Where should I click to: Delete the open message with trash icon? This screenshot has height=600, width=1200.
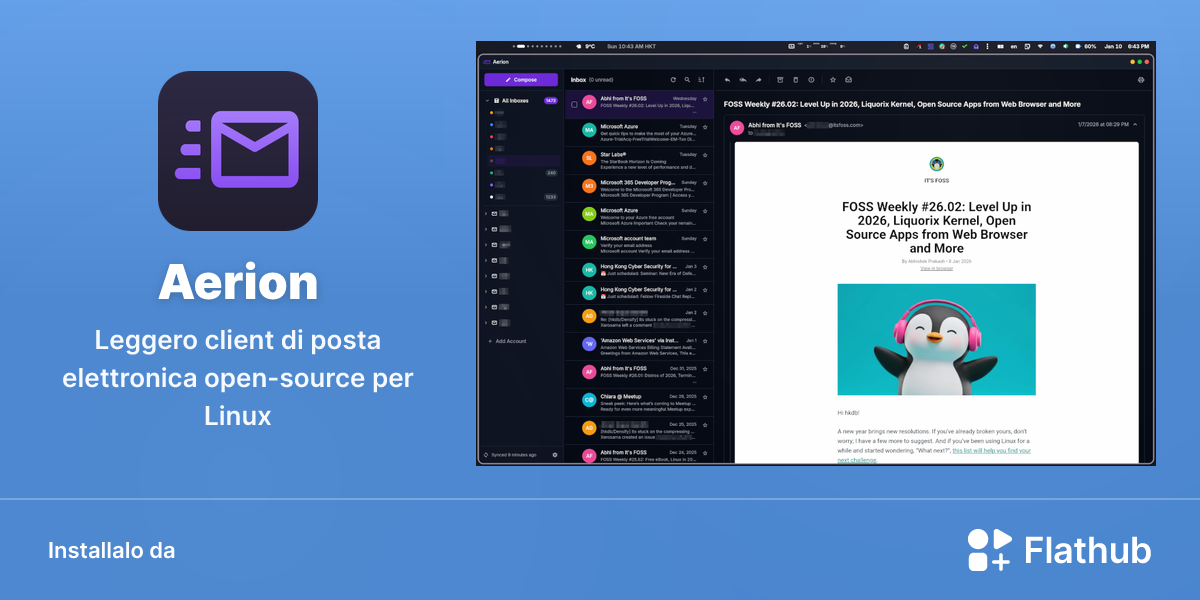click(796, 79)
